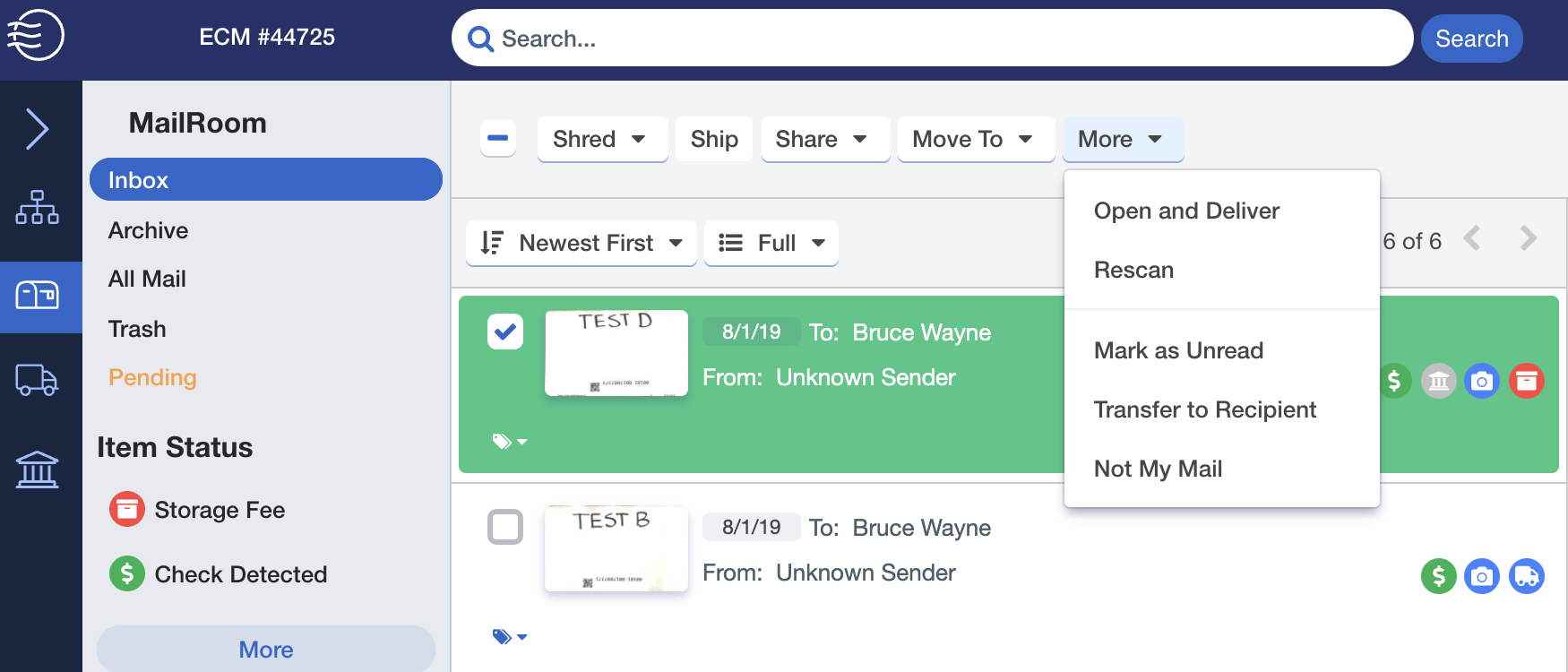
Task: Click the red storage box icon on TEST D row
Action: click(x=1527, y=381)
